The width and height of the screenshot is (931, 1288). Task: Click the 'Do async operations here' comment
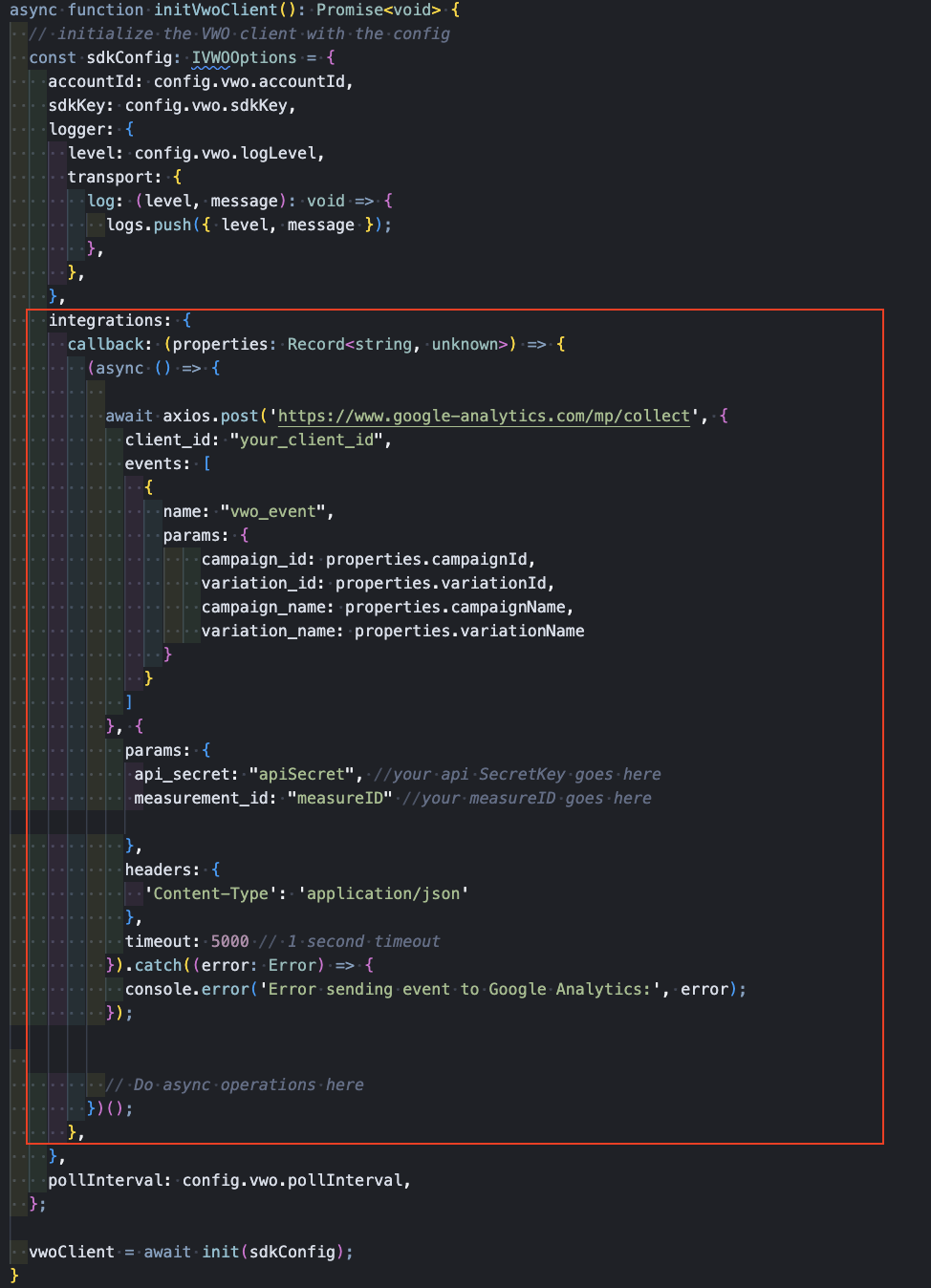[x=234, y=1084]
